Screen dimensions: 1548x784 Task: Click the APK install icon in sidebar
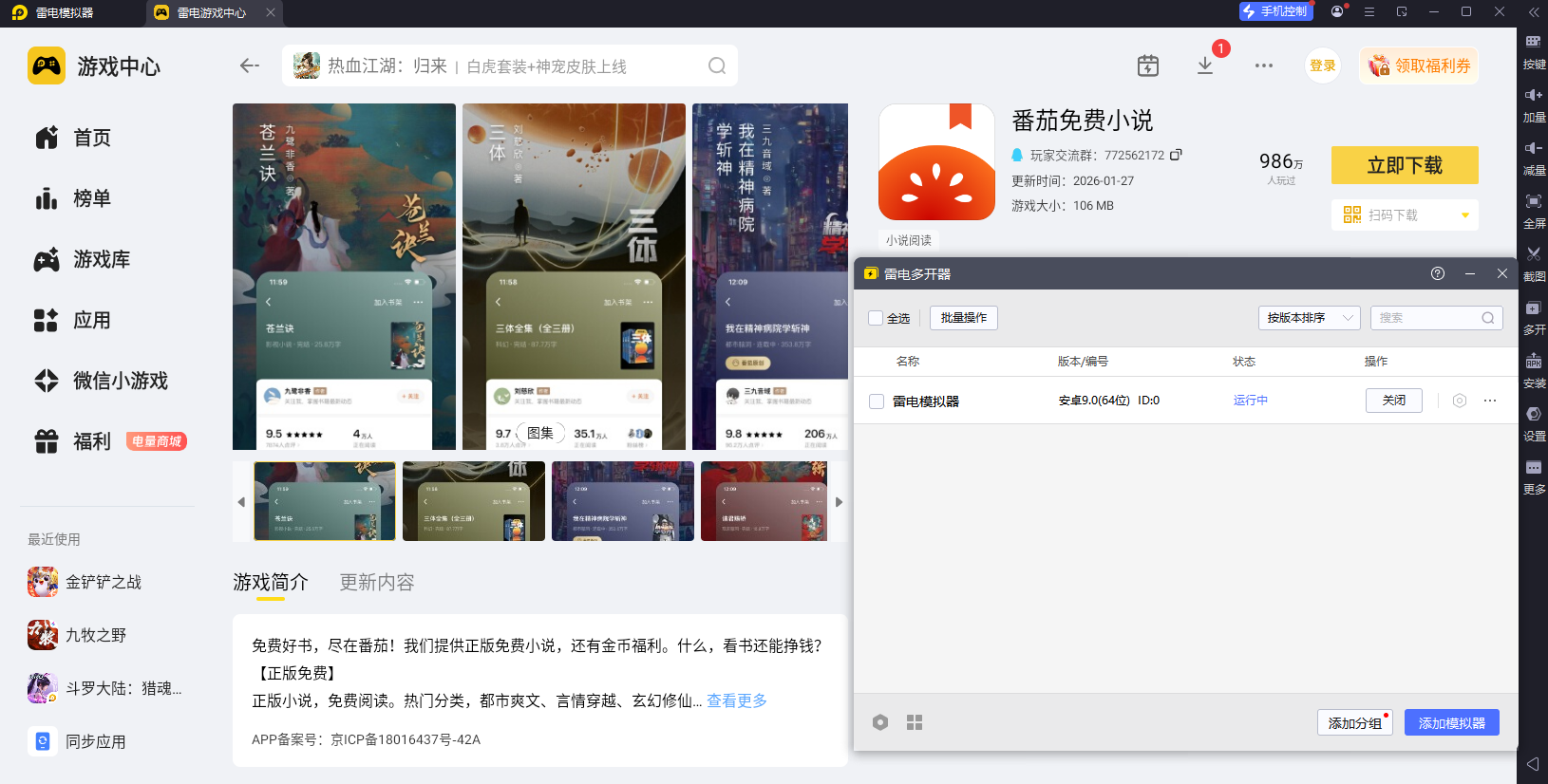(1534, 362)
